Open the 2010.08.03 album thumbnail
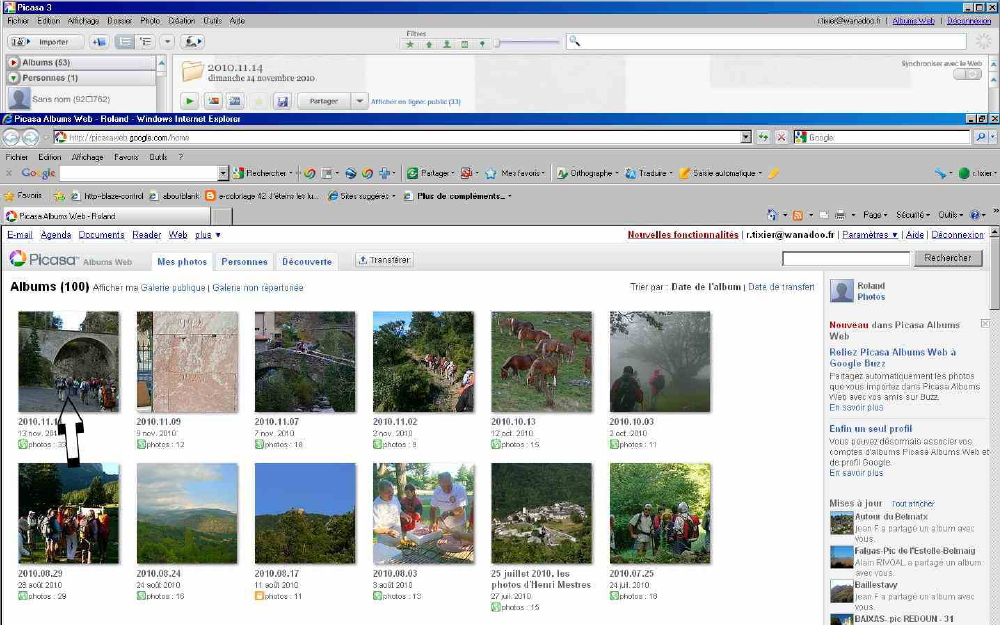Screen dimensions: 1000x625 (x=423, y=513)
